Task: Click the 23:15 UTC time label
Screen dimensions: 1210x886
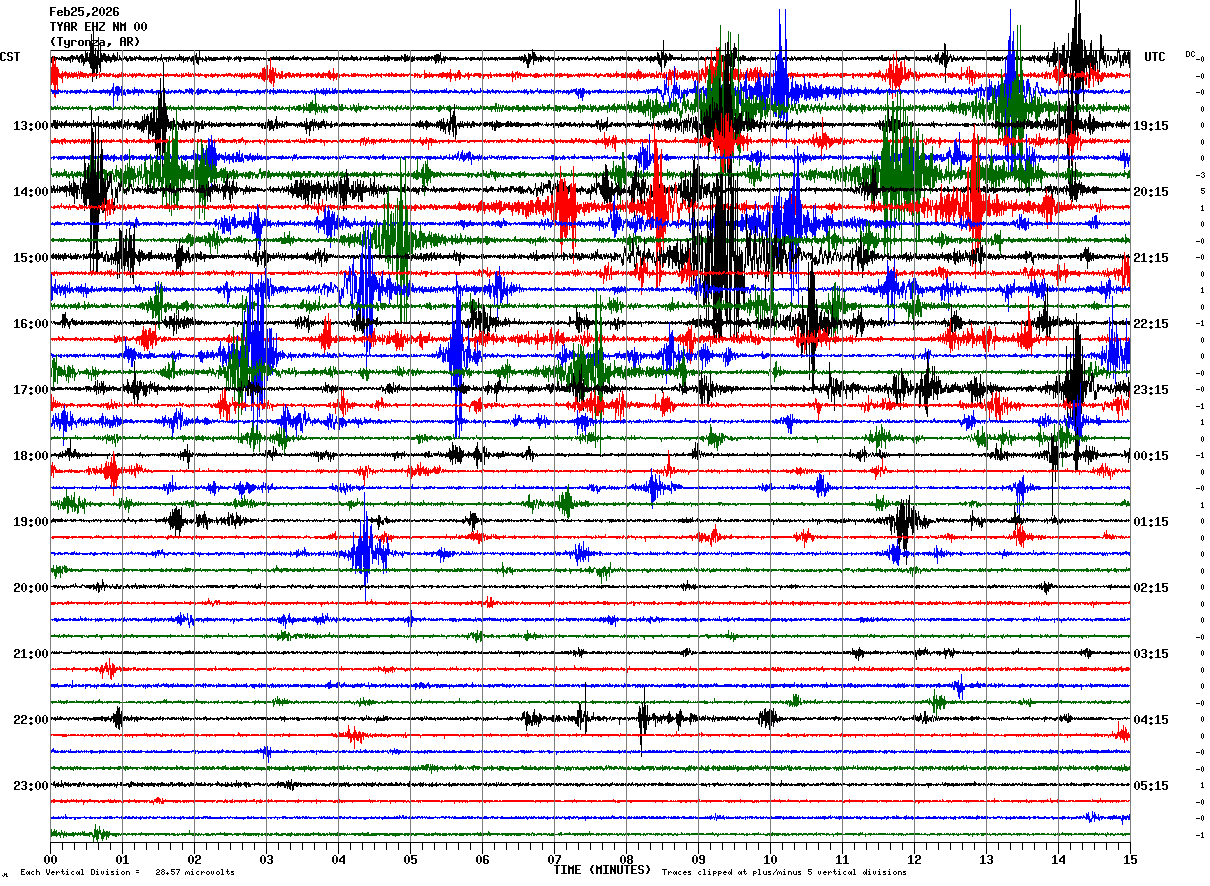Action: tap(1151, 390)
